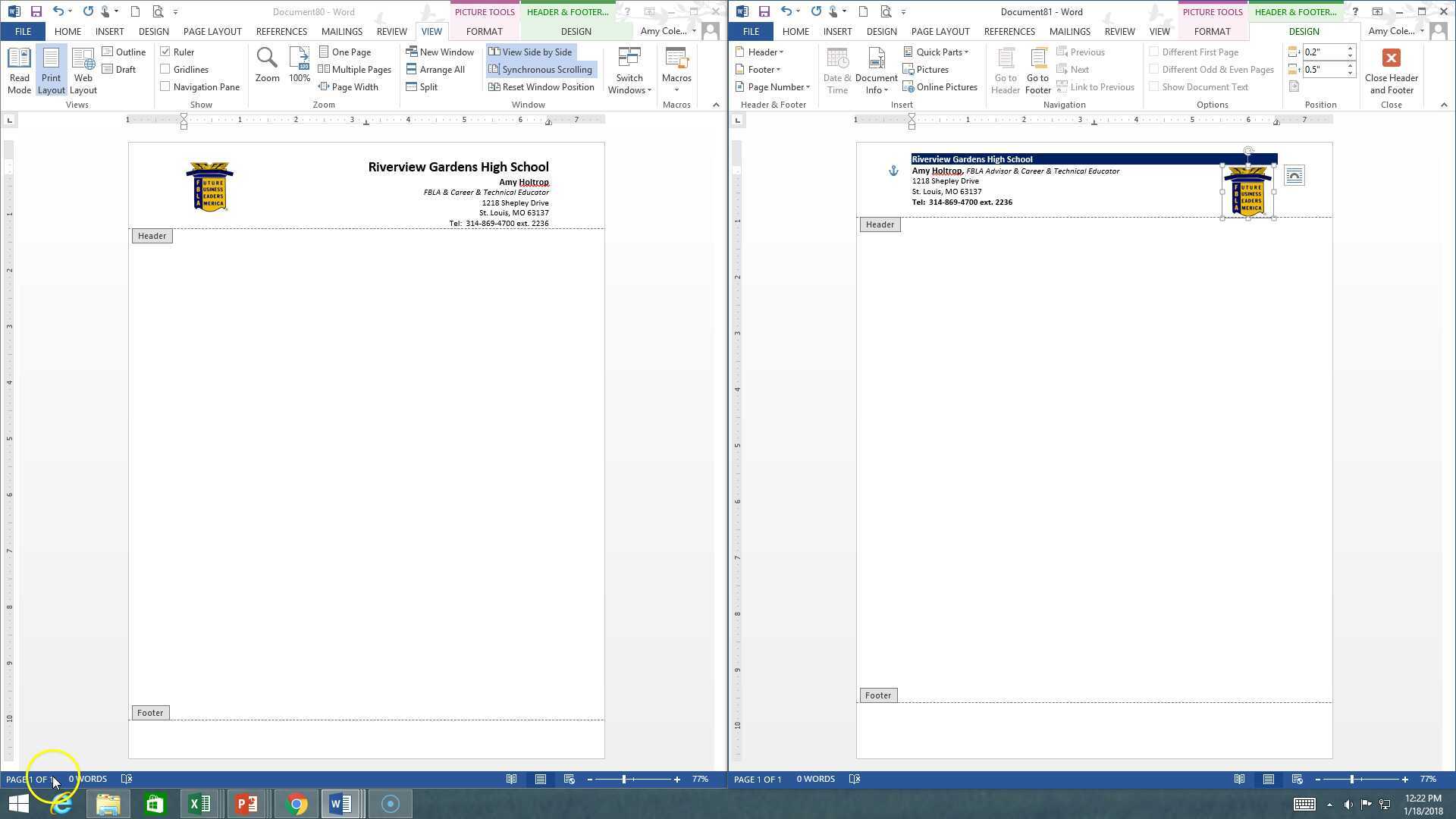Click the left window zoom slider
Screen dimensions: 1456x819
(x=624, y=780)
